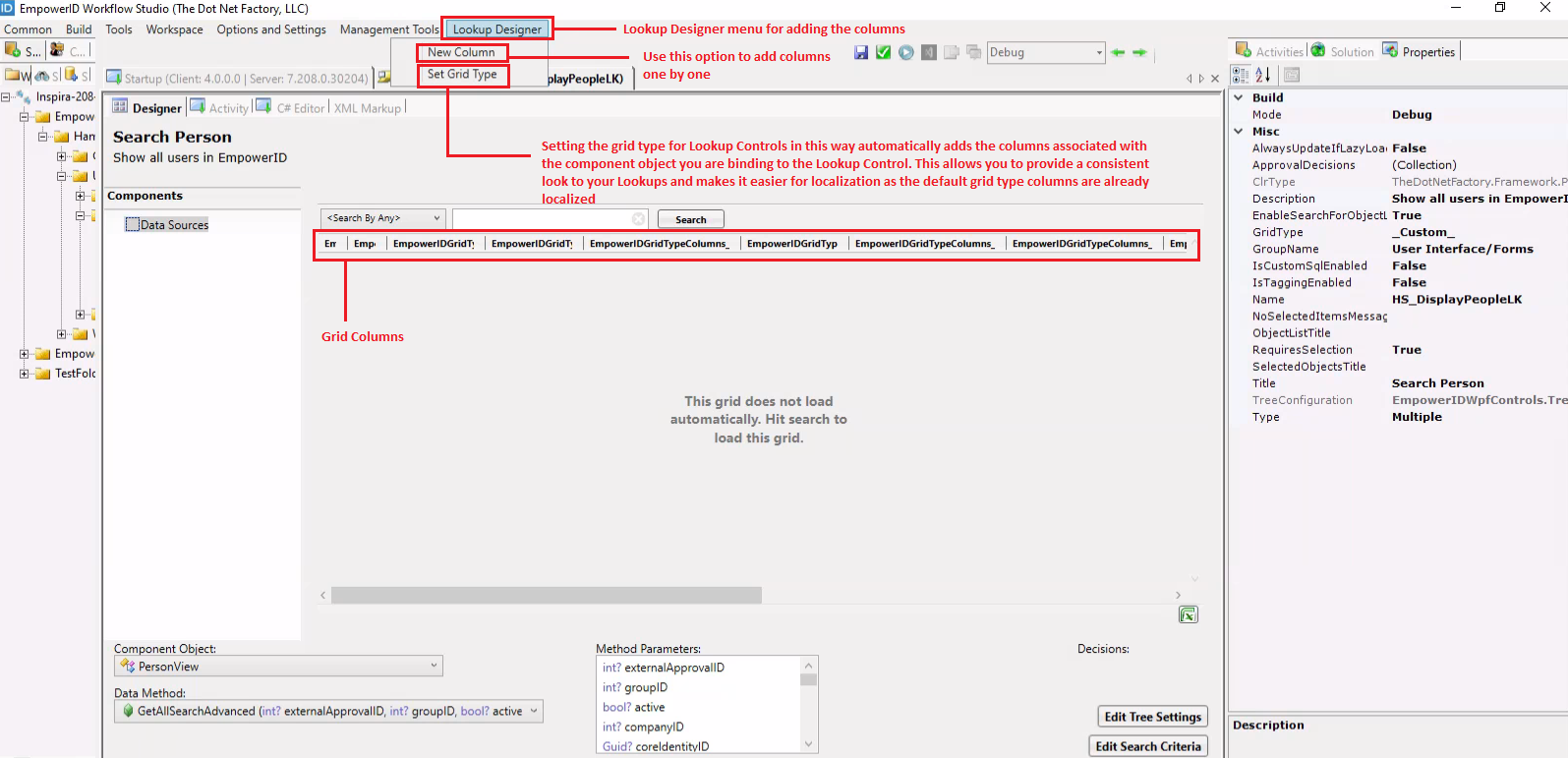Open the Activity tab
The height and width of the screenshot is (758, 1568).
pyautogui.click(x=219, y=107)
